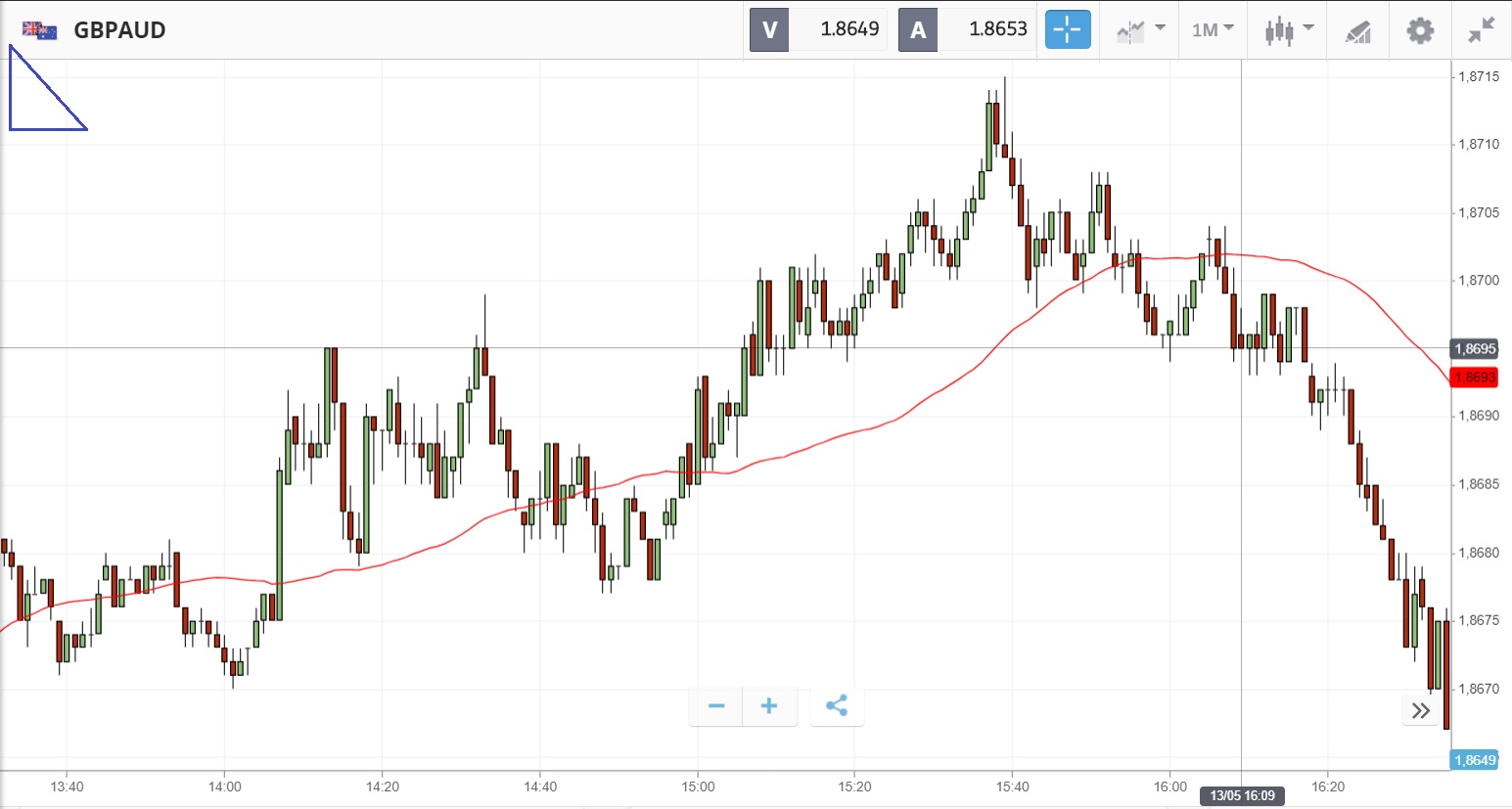
Task: Click the red 1,8693 moving average tag
Action: 1475,378
